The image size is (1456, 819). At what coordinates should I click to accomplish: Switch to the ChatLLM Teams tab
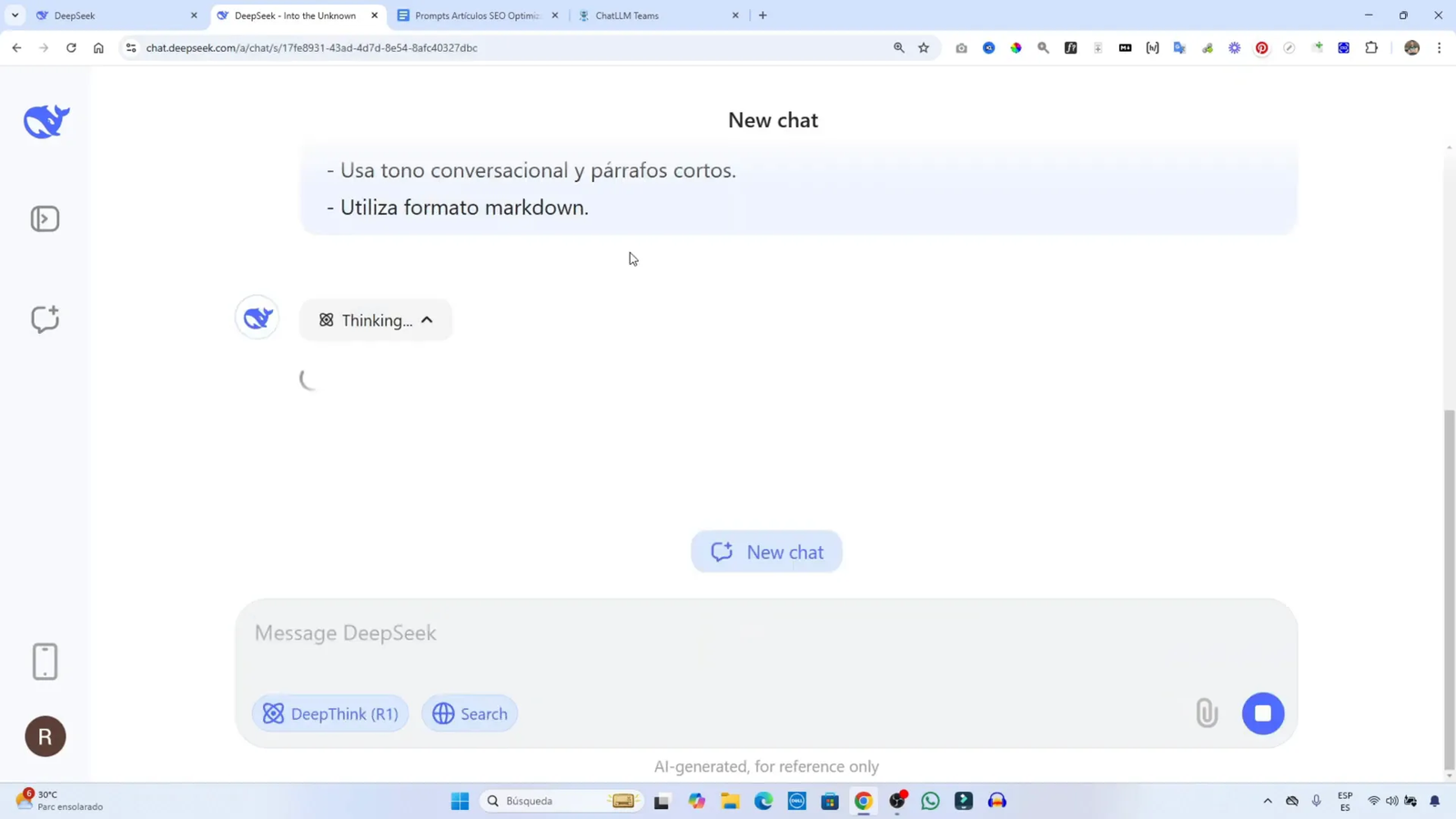click(x=637, y=15)
